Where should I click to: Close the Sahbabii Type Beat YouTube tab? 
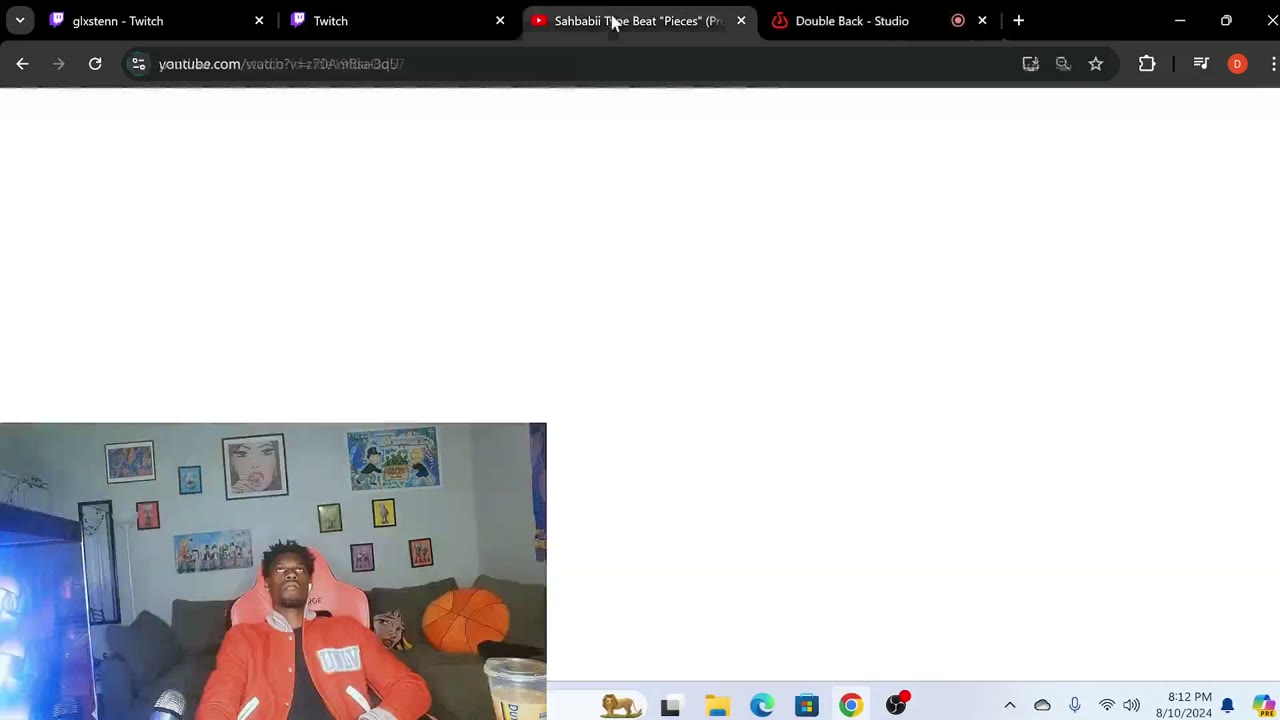pyautogui.click(x=741, y=20)
